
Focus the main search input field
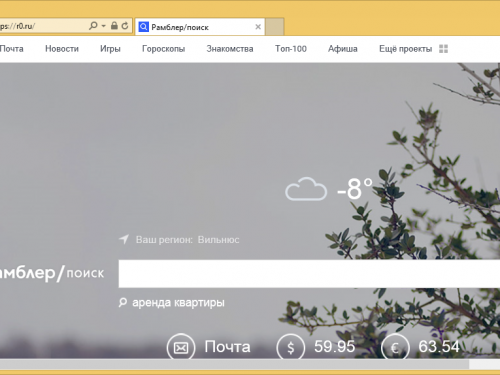[x=309, y=274]
